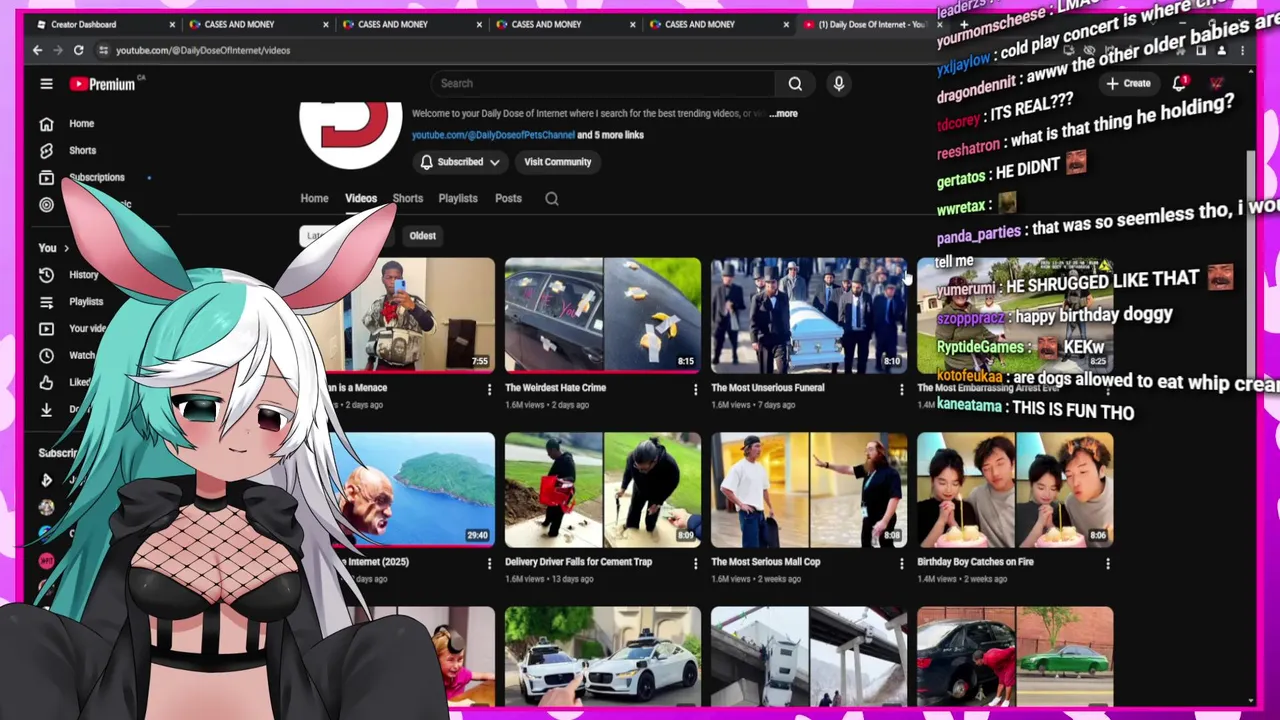Click the browser address bar URL
Screen dimensions: 1280x720
pyautogui.click(x=203, y=50)
